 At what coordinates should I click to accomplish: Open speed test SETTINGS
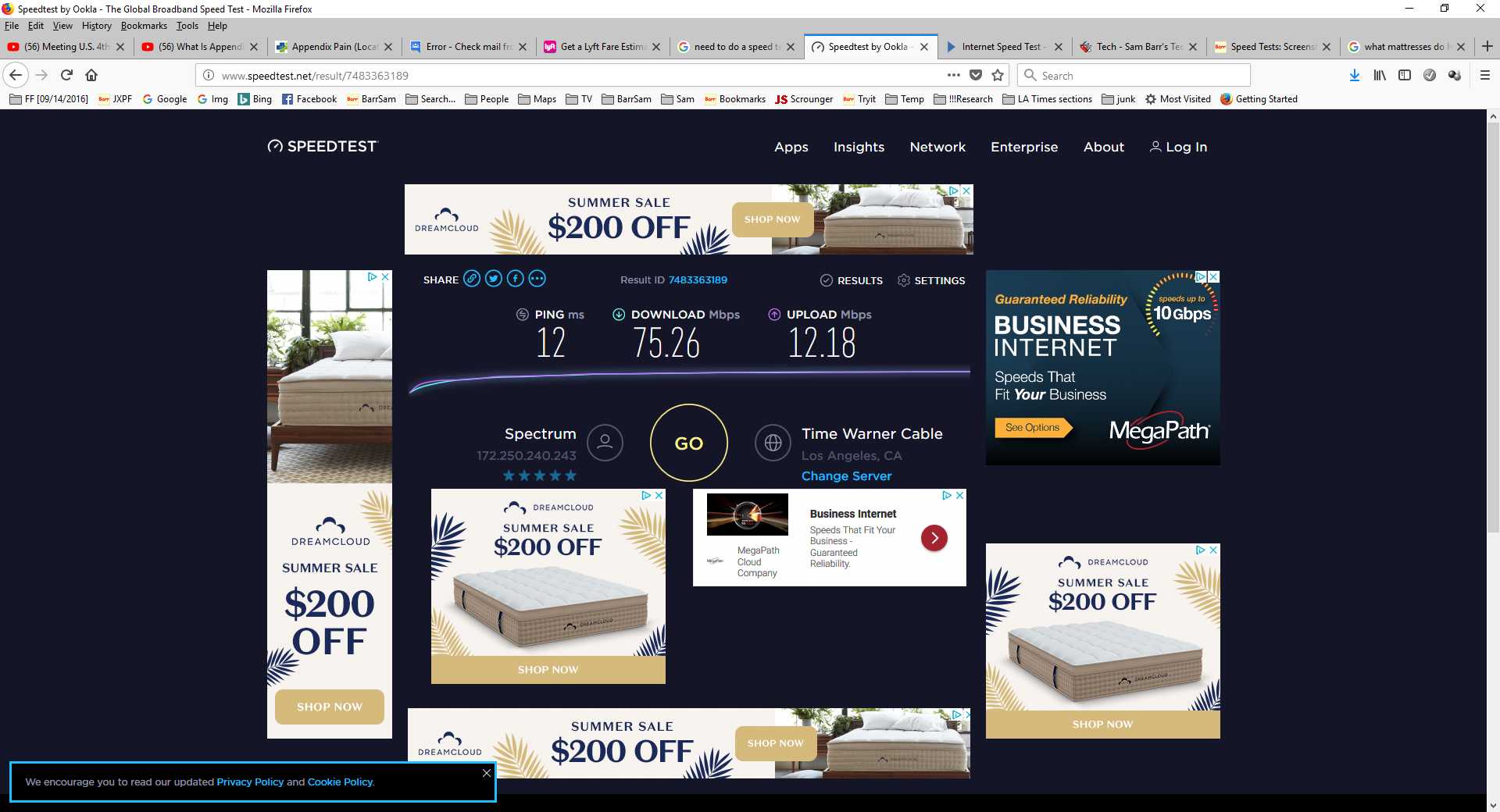931,280
